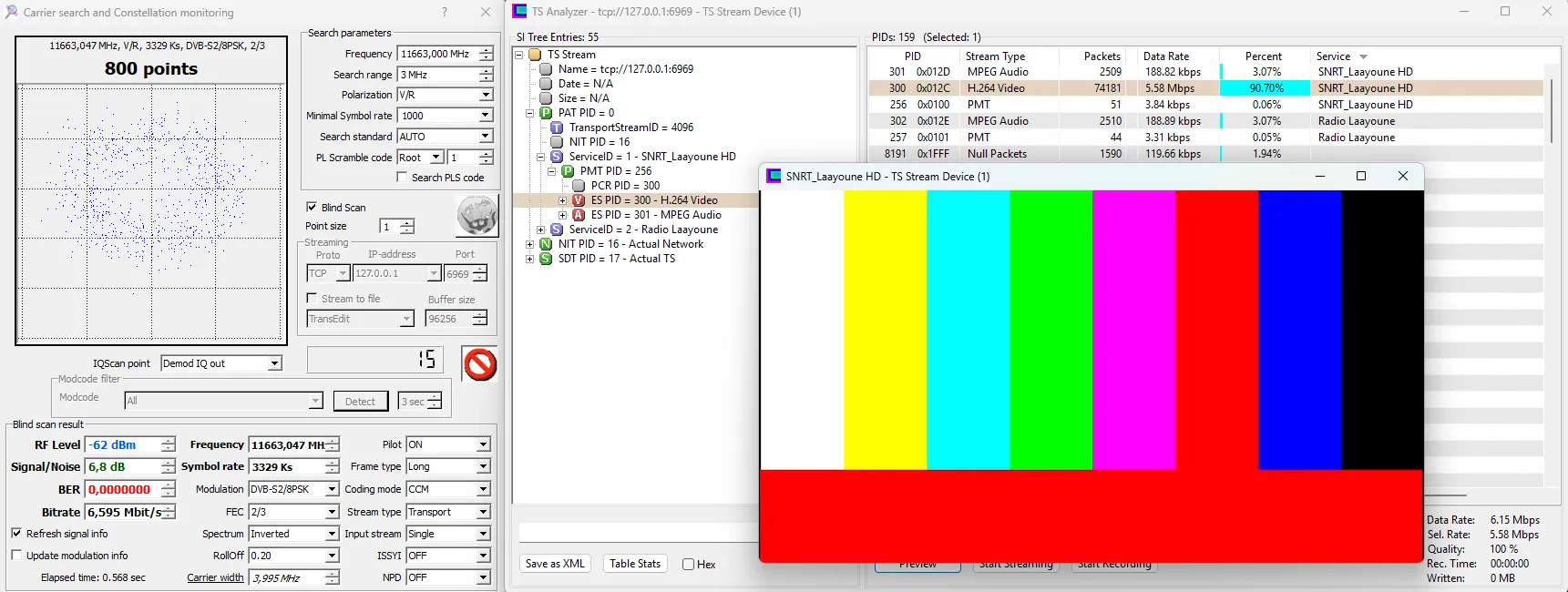Click the Stream Type column header
This screenshot has height=592, width=1568.
click(x=995, y=56)
